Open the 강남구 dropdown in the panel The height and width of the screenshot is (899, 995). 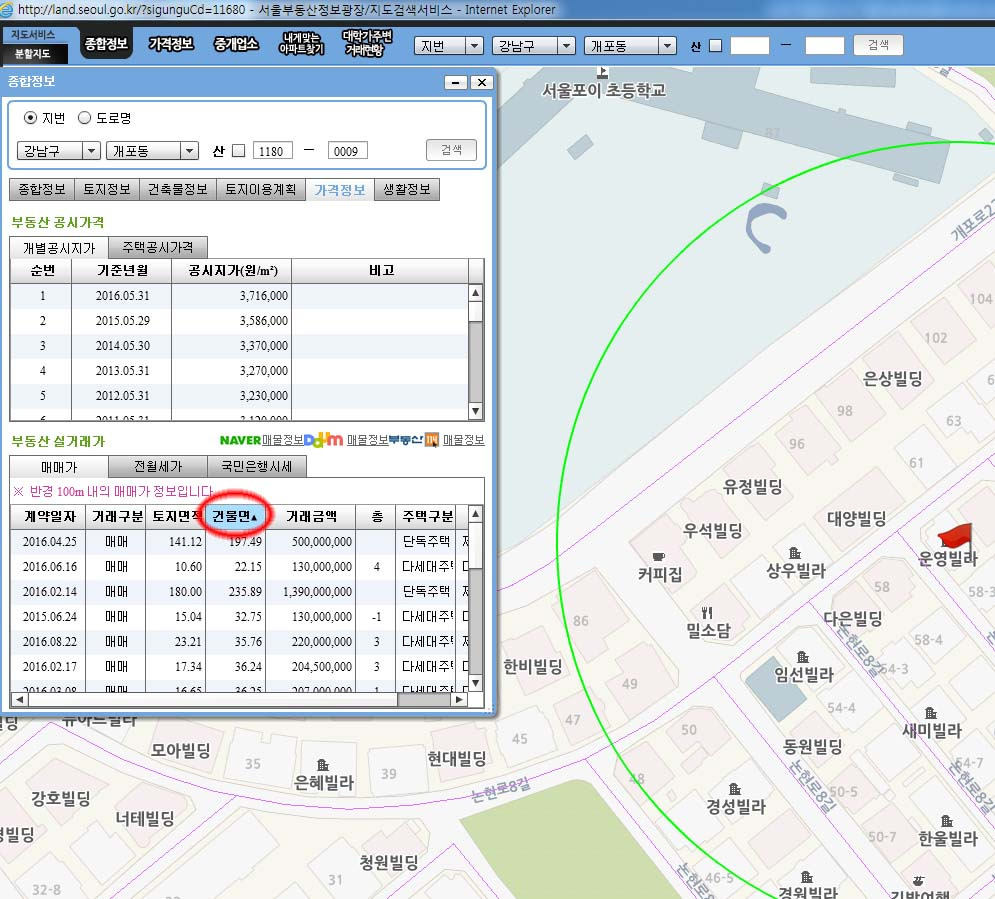point(58,151)
